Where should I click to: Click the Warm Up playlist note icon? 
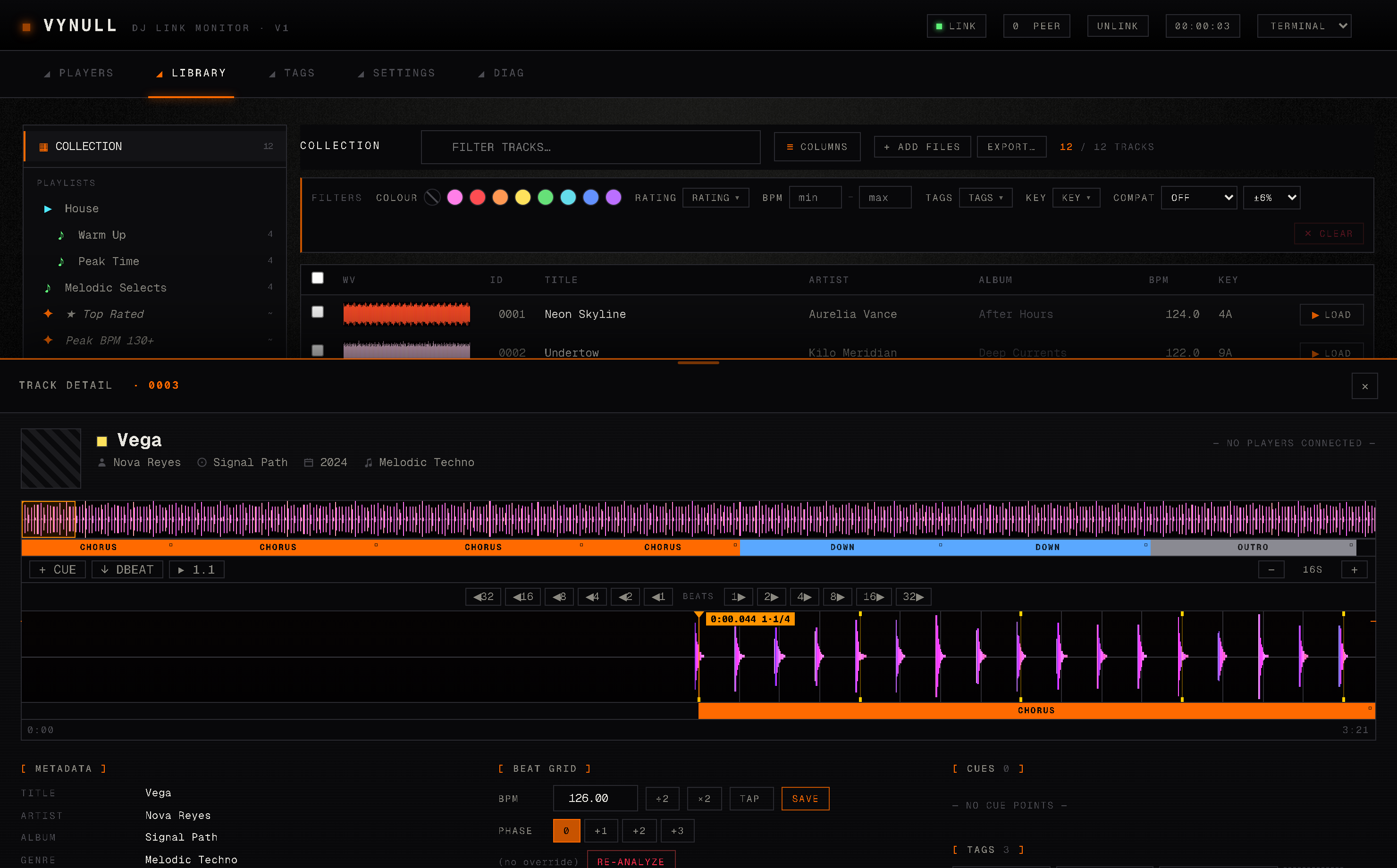pyautogui.click(x=61, y=235)
